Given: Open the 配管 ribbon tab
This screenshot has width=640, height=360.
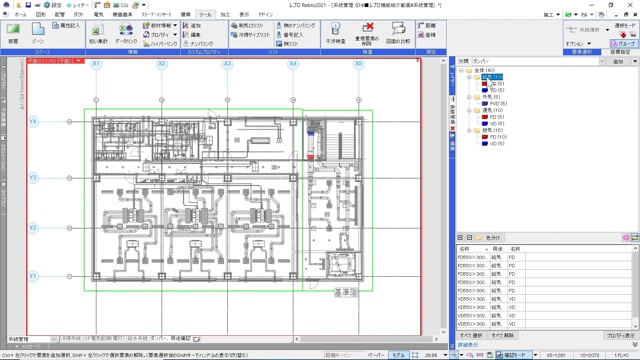Looking at the screenshot, I should [60, 15].
